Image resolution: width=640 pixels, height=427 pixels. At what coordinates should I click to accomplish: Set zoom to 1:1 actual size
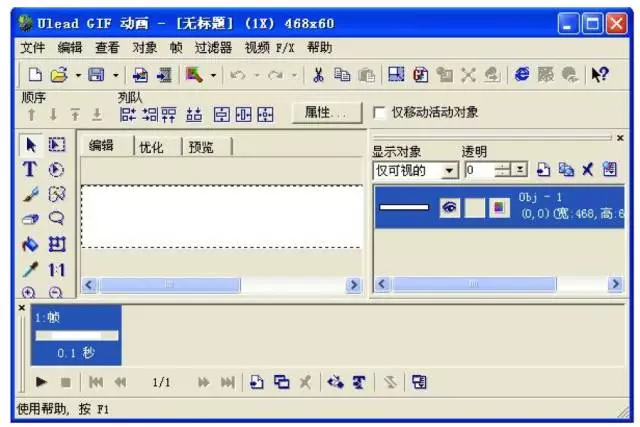tap(56, 270)
